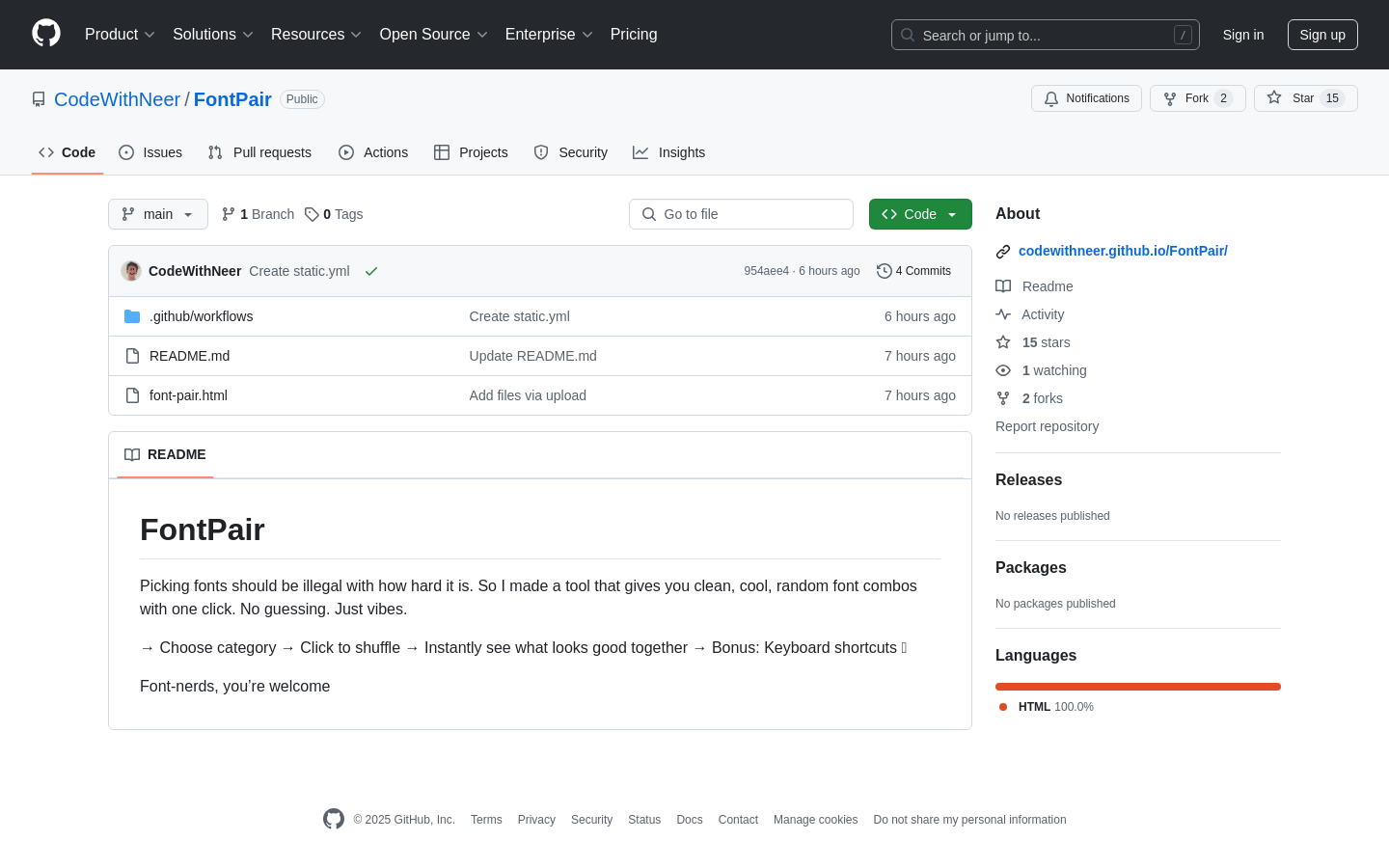This screenshot has height=868, width=1389.
Task: Expand the Open Source menu
Action: click(x=434, y=35)
